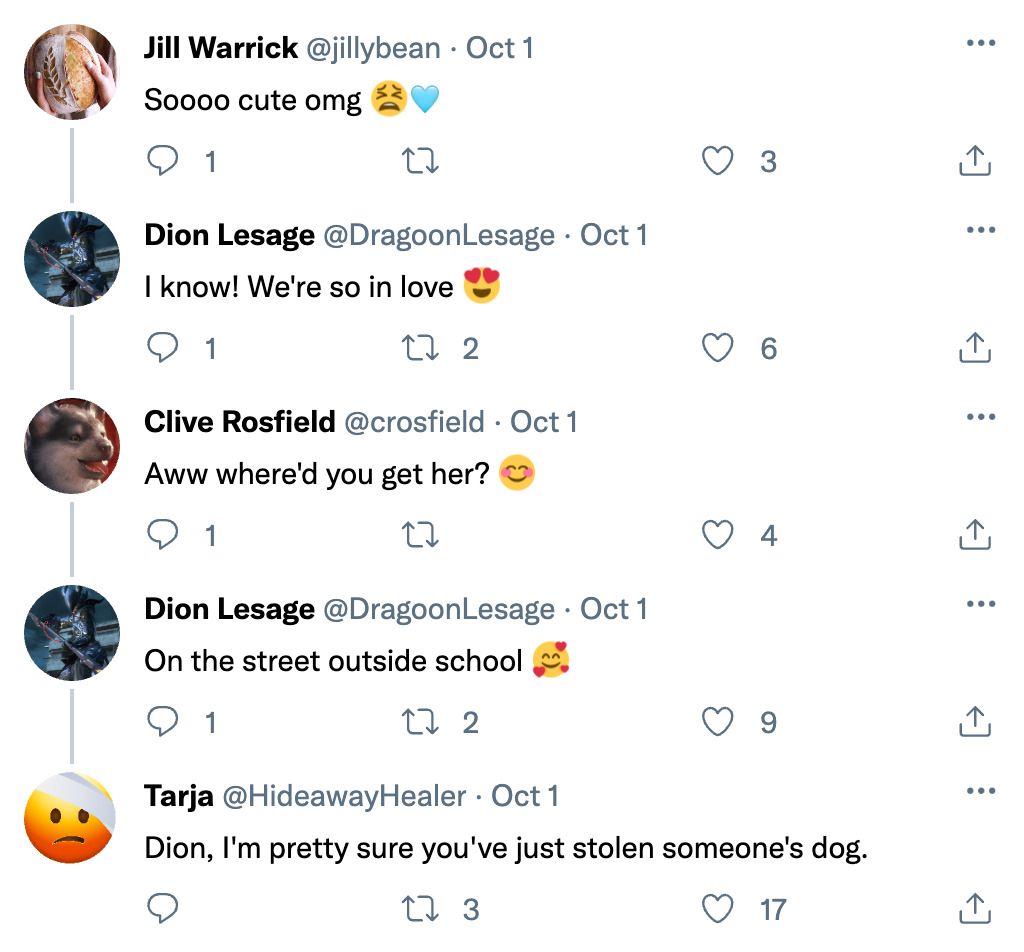The height and width of the screenshot is (952, 1024).
Task: Open more options on Jill Warrick's tweet
Action: coord(981,44)
